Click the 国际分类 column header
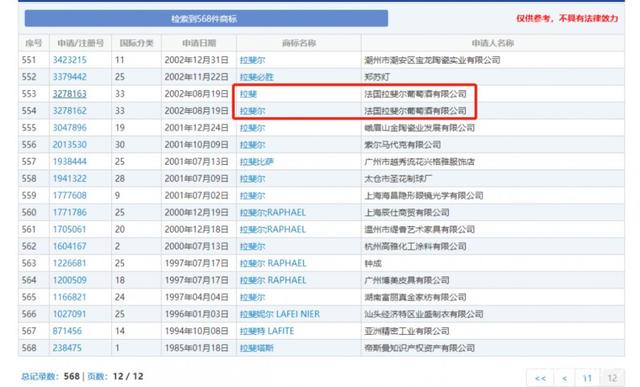The height and width of the screenshot is (387, 640). pyautogui.click(x=136, y=43)
